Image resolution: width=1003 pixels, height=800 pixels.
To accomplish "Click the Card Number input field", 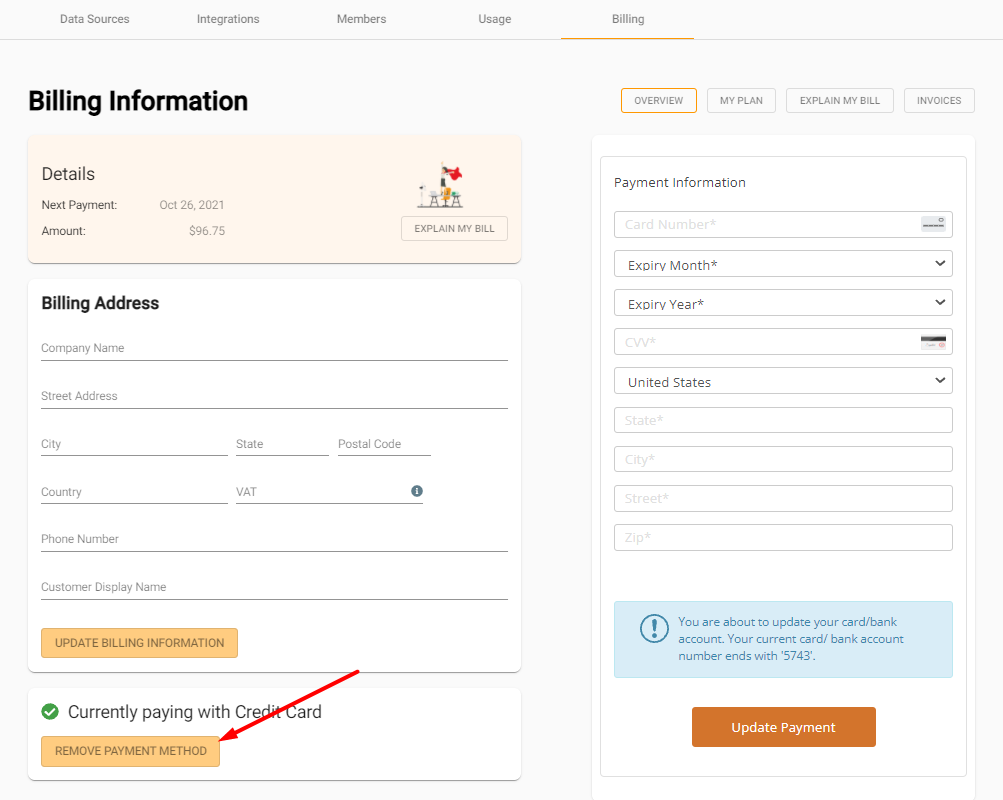I will click(765, 224).
